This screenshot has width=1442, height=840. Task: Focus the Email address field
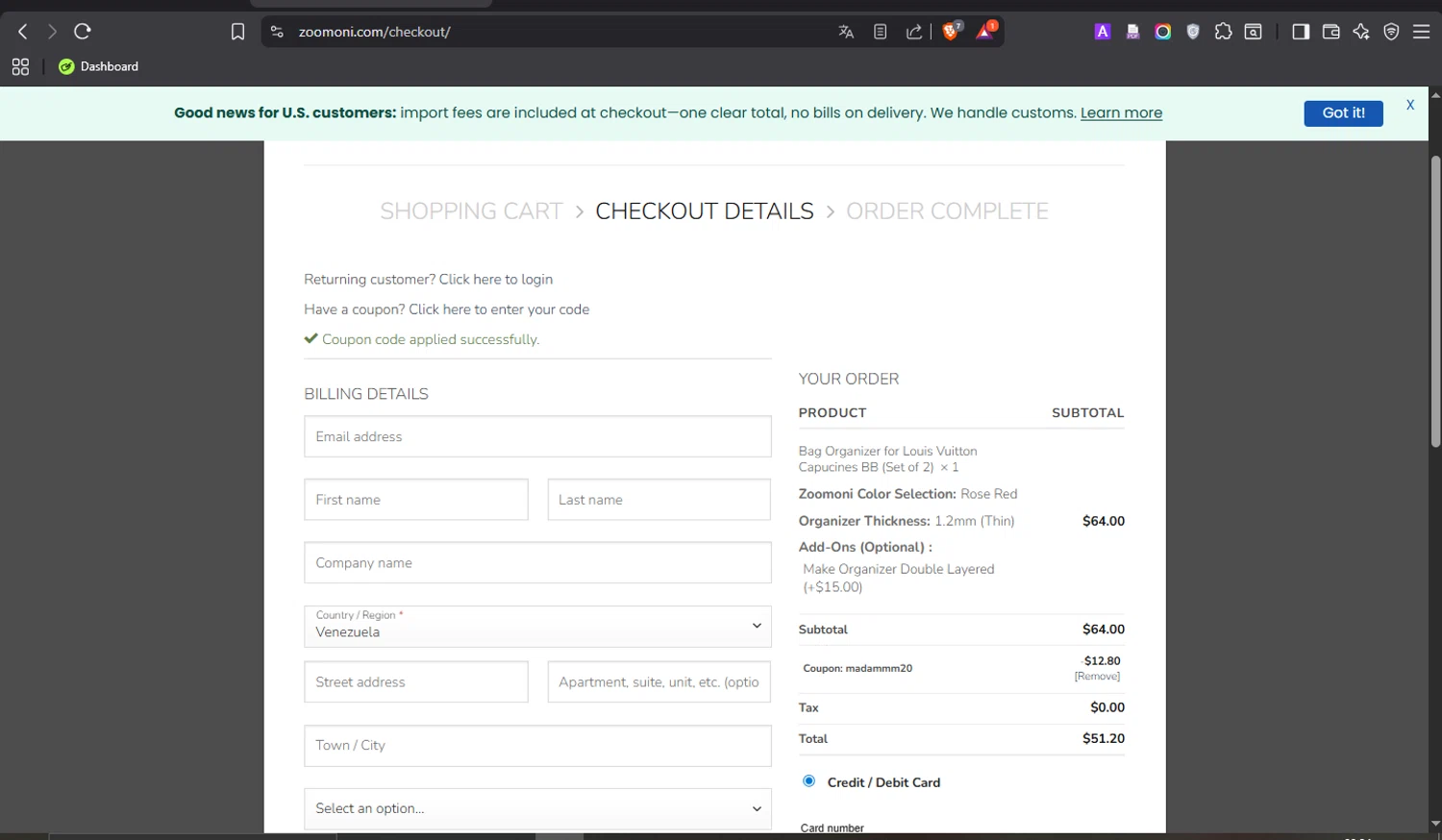point(537,436)
